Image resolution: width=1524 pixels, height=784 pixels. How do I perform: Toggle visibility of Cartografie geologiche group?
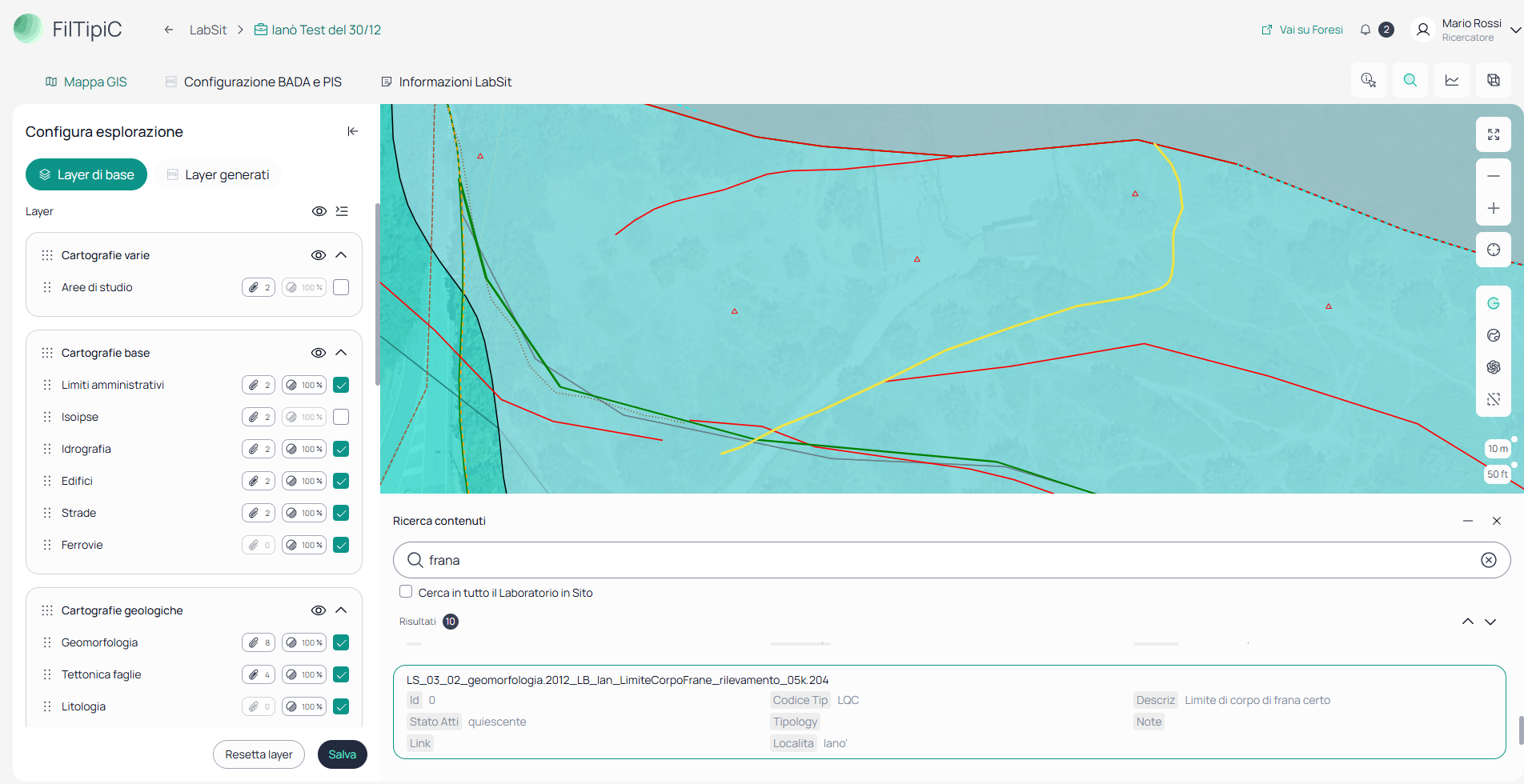319,610
